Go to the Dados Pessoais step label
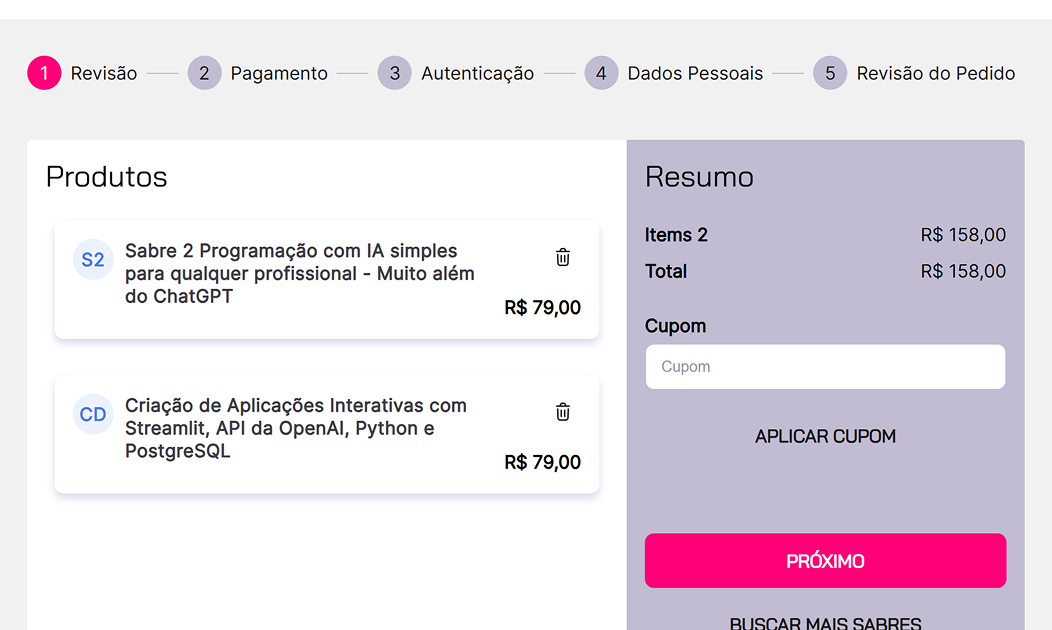This screenshot has width=1052, height=630. [x=695, y=73]
